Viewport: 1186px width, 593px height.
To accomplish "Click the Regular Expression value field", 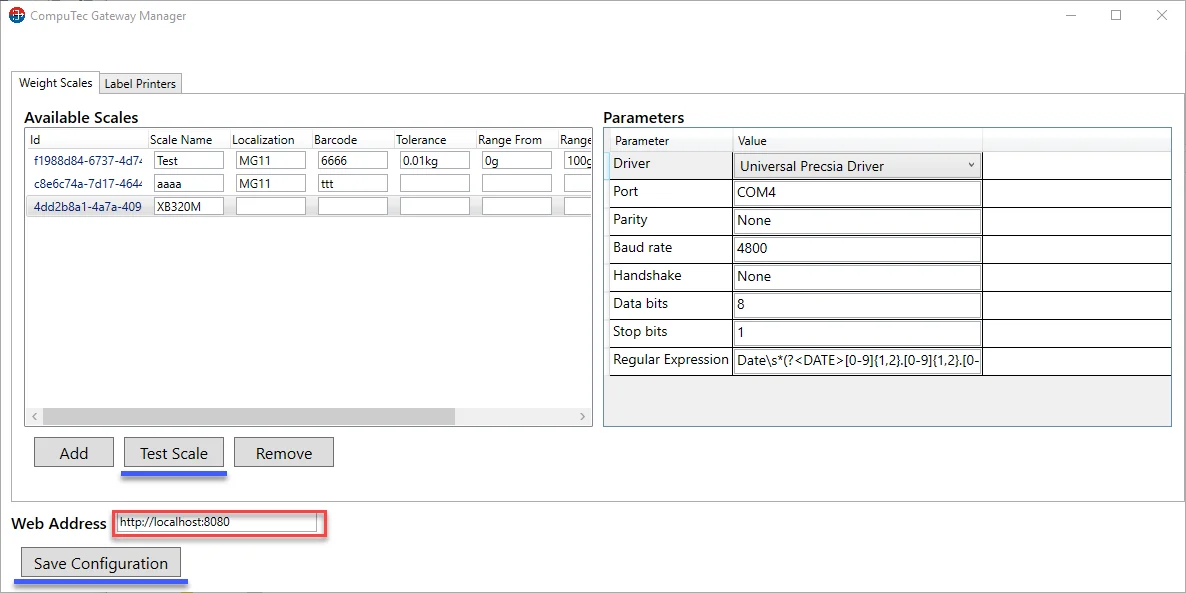I will point(857,361).
